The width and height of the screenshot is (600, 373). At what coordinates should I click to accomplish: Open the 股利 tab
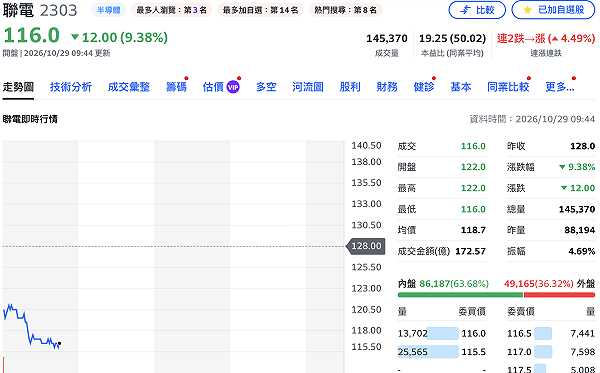click(x=350, y=87)
